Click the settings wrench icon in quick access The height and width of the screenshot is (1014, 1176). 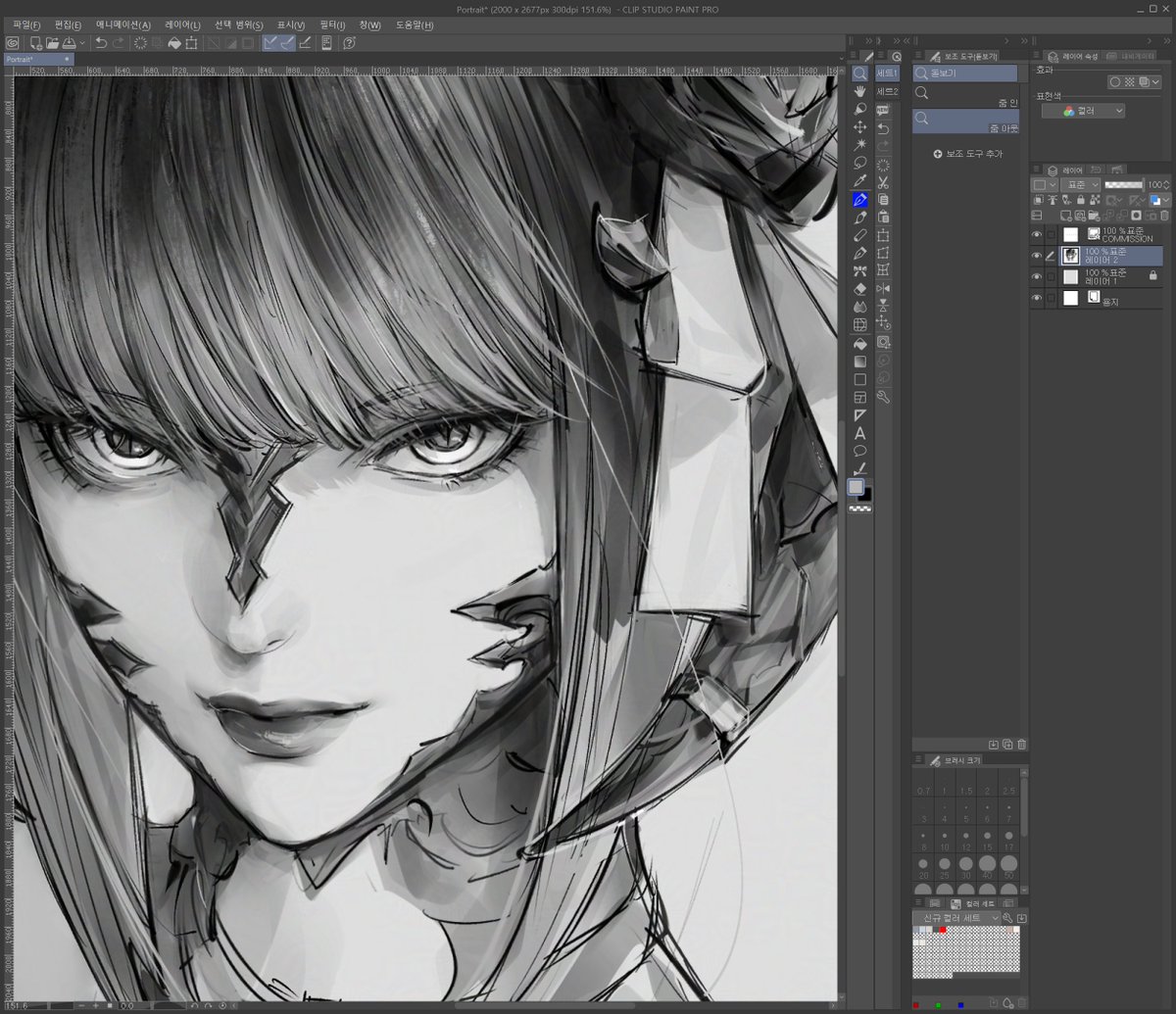coord(883,396)
